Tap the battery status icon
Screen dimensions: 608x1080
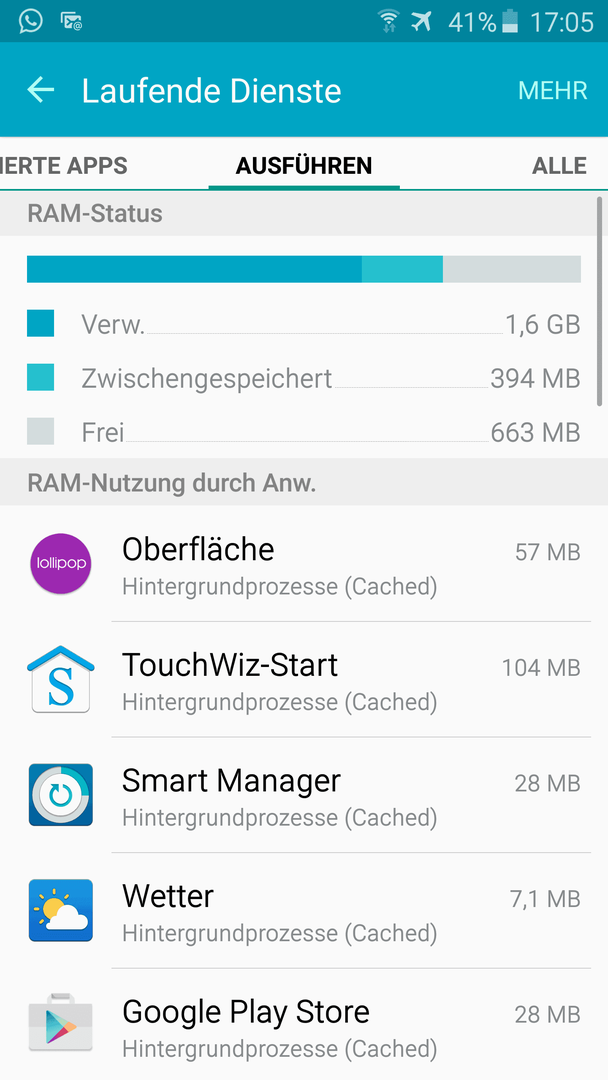(510, 21)
